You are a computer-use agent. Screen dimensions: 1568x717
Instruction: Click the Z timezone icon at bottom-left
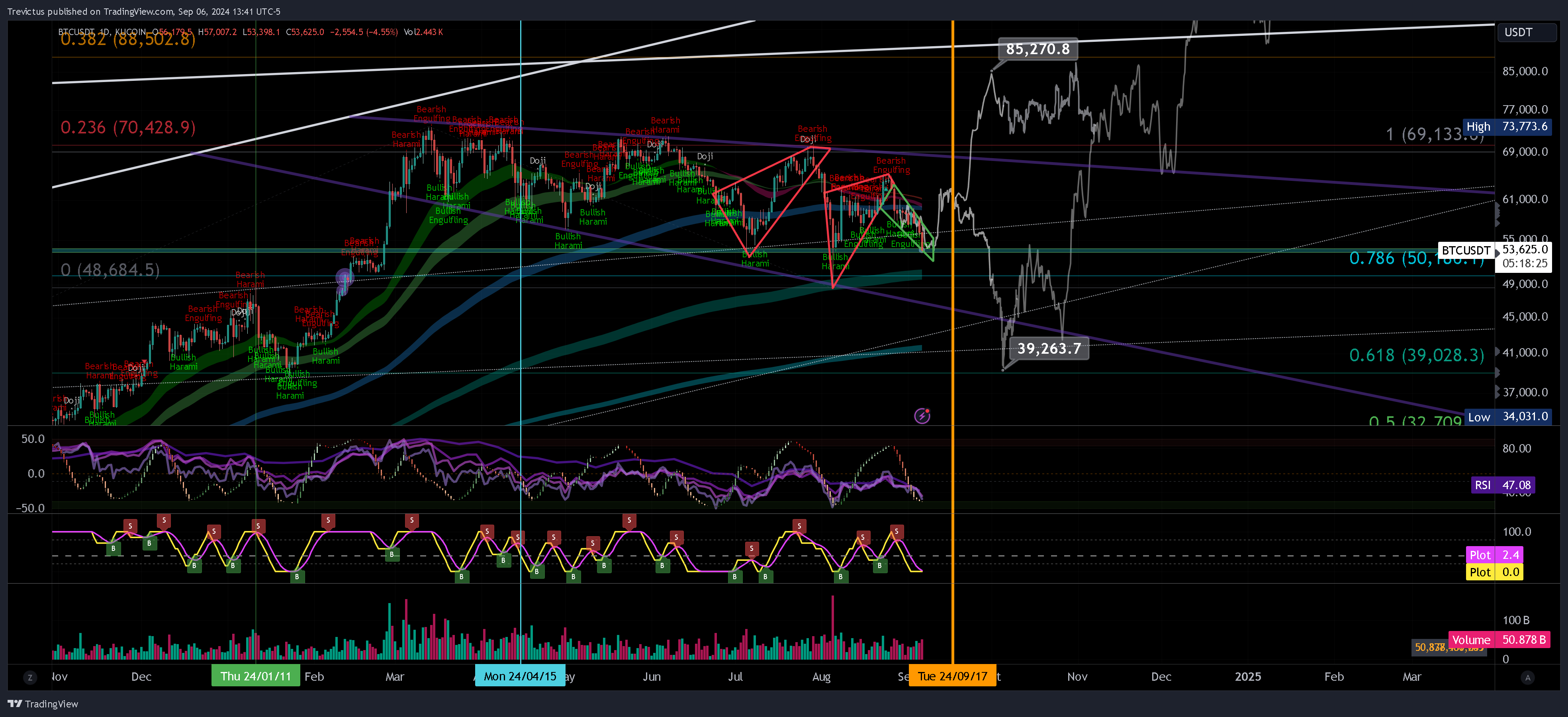point(30,678)
